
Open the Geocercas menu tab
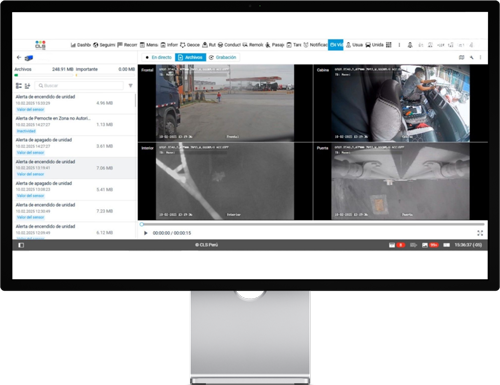pyautogui.click(x=190, y=45)
